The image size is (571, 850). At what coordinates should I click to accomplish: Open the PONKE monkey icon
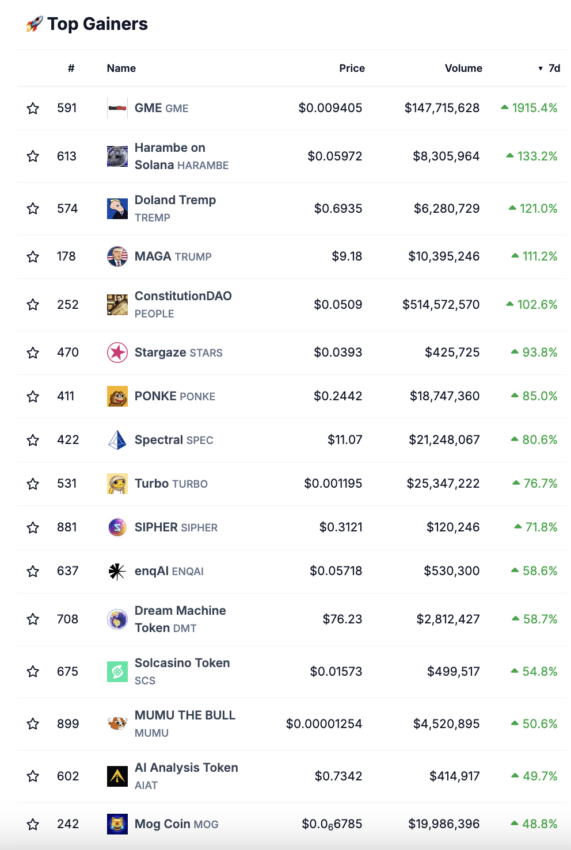pos(117,396)
